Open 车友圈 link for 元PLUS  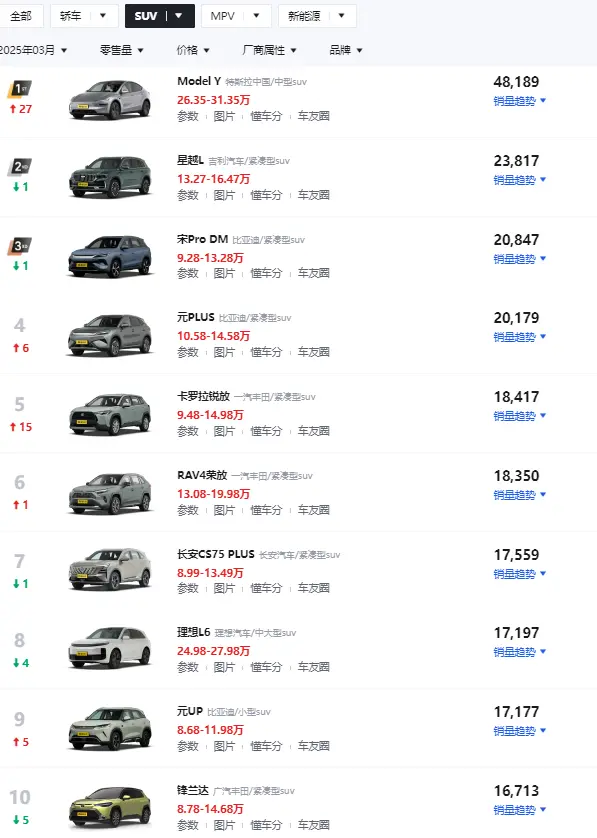[x=314, y=352]
